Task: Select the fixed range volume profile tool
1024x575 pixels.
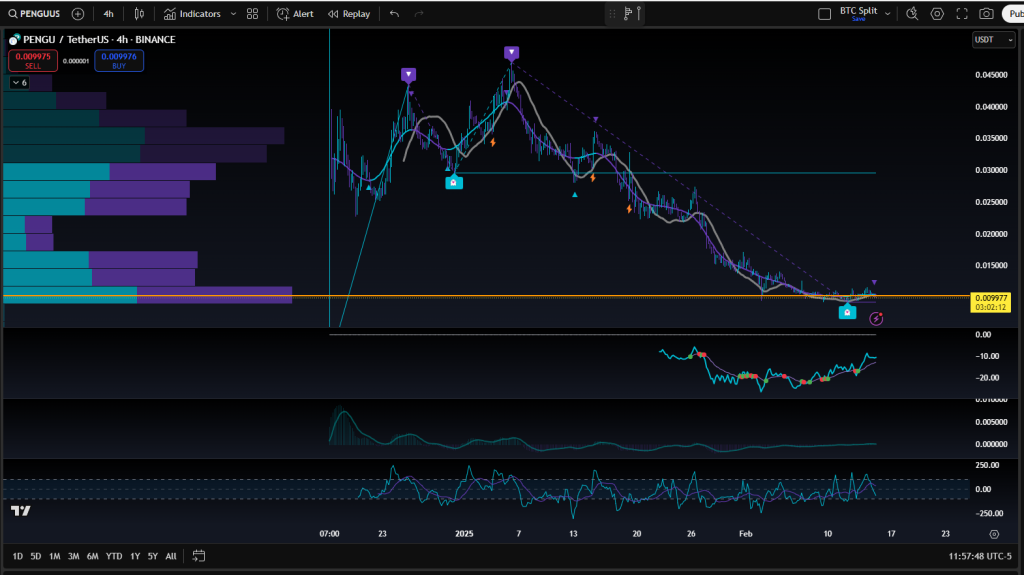Action: (x=628, y=13)
